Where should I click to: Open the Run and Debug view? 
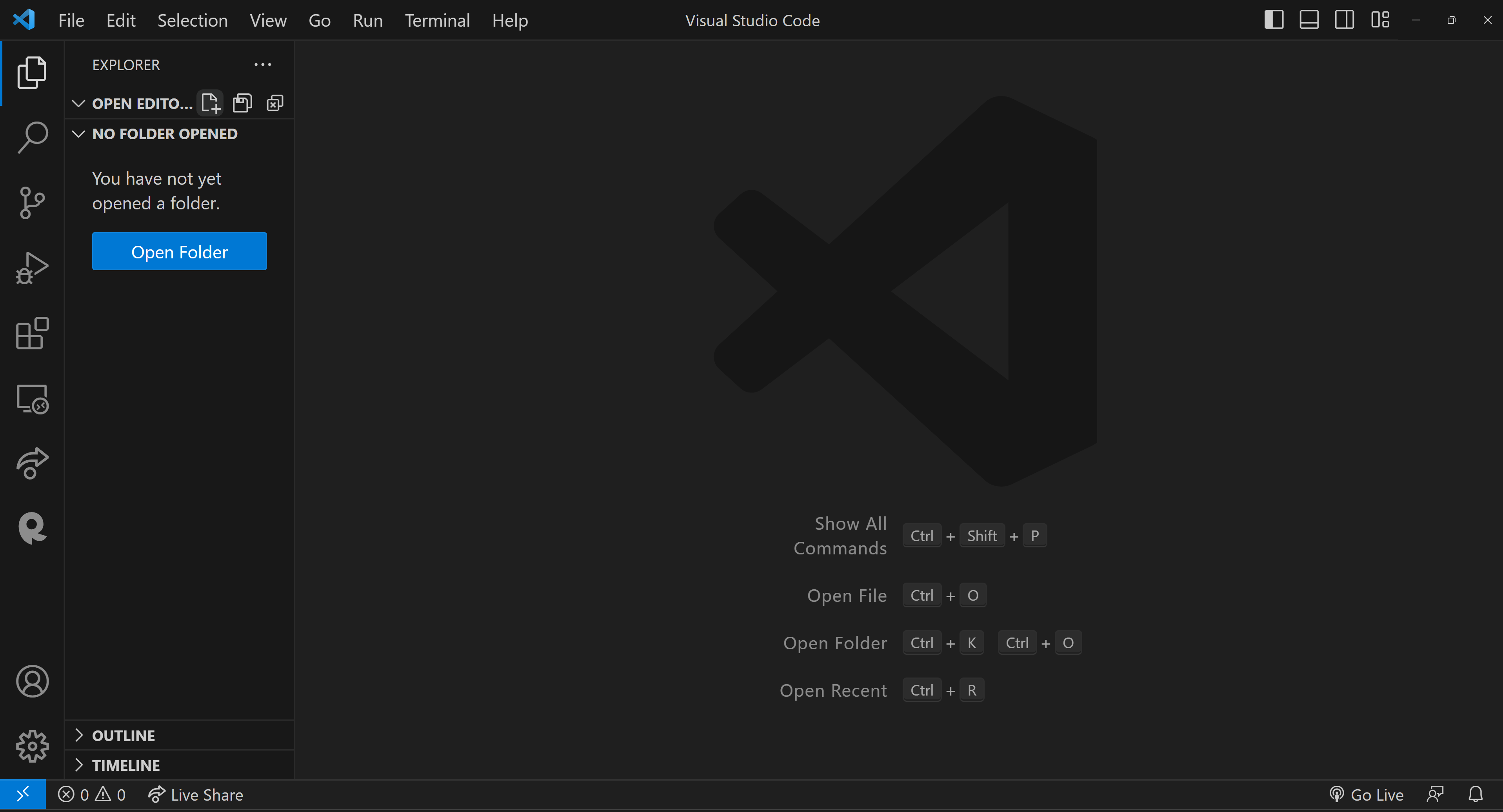[x=32, y=268]
